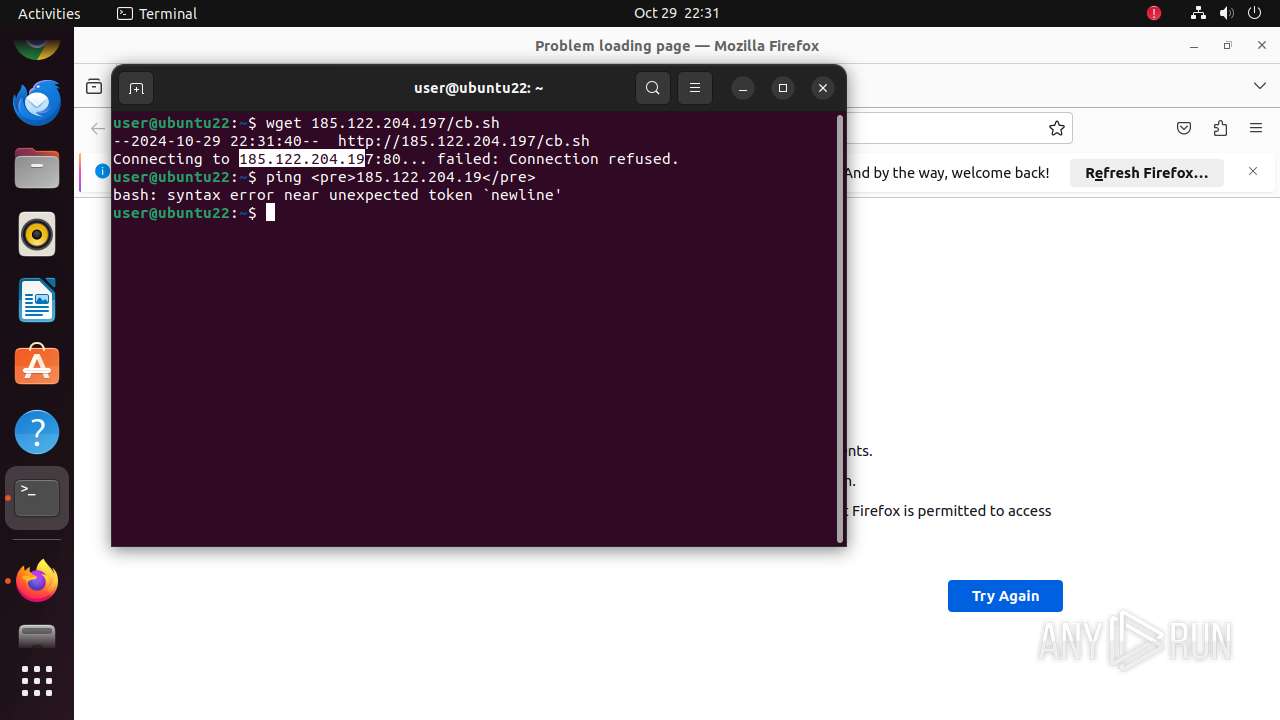
Task: Open Terminal app menu in top bar
Action: pos(157,13)
